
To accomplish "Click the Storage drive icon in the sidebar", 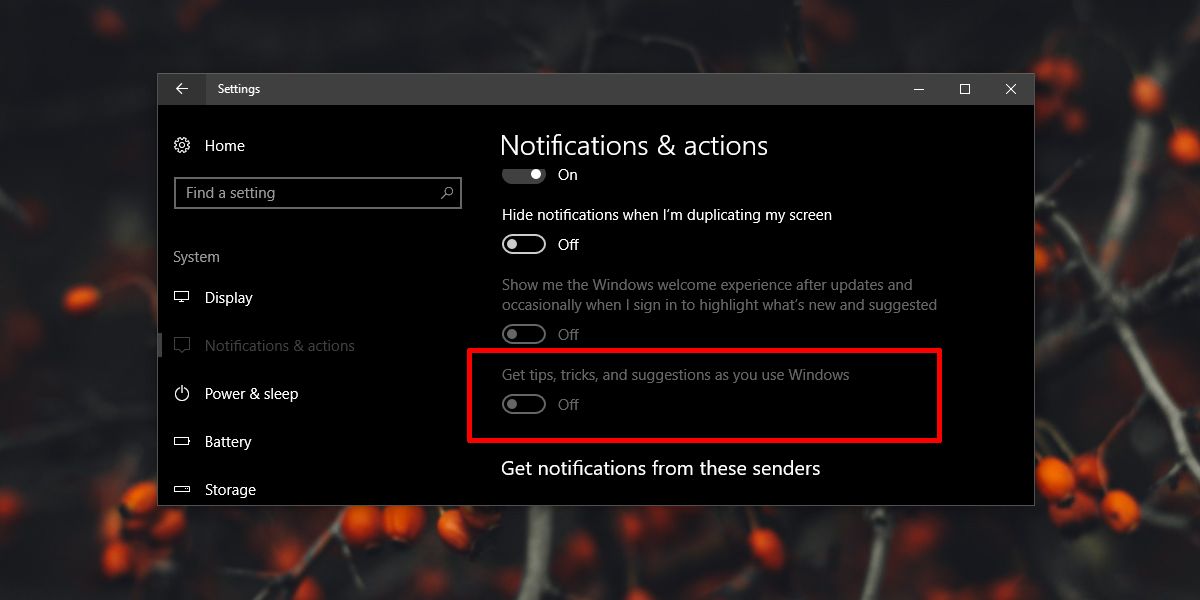I will (x=182, y=489).
